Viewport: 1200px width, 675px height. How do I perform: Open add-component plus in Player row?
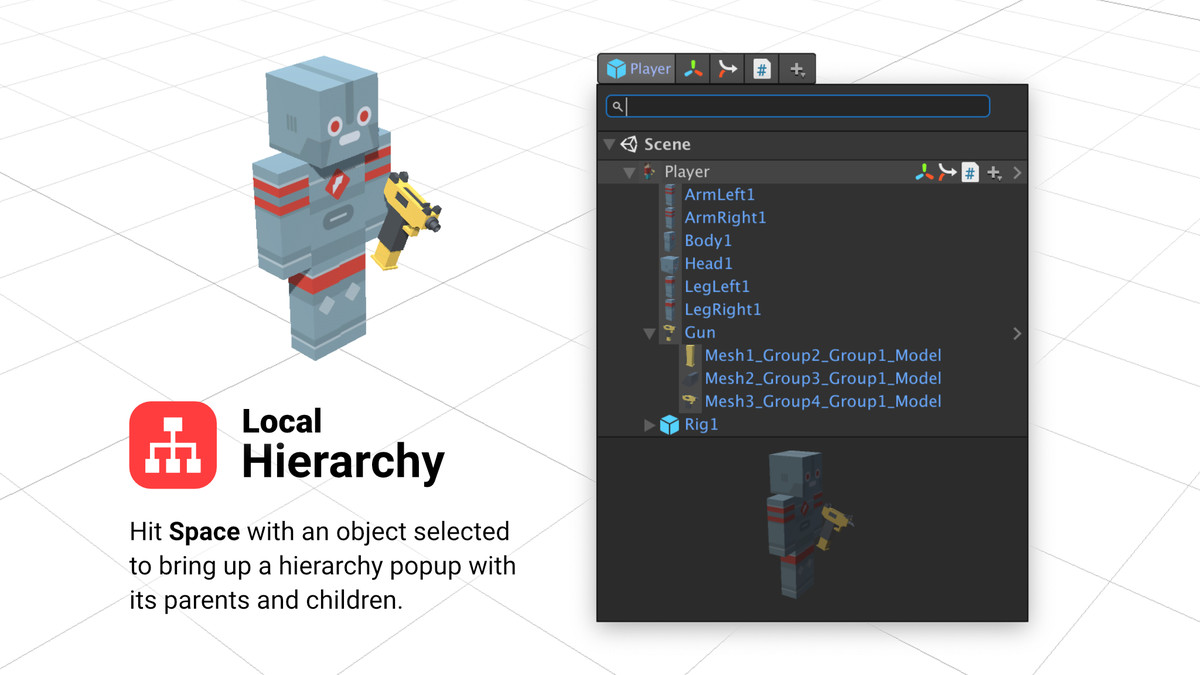tap(994, 173)
